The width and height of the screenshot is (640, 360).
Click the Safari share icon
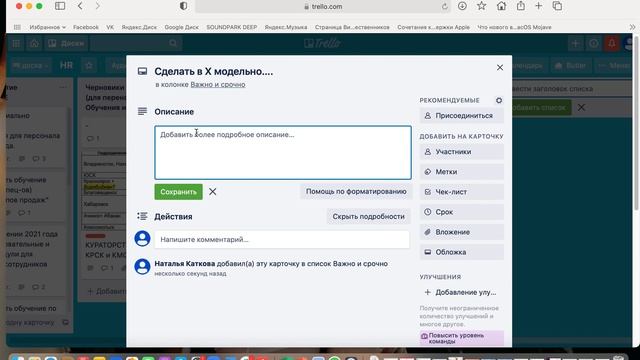click(x=521, y=6)
